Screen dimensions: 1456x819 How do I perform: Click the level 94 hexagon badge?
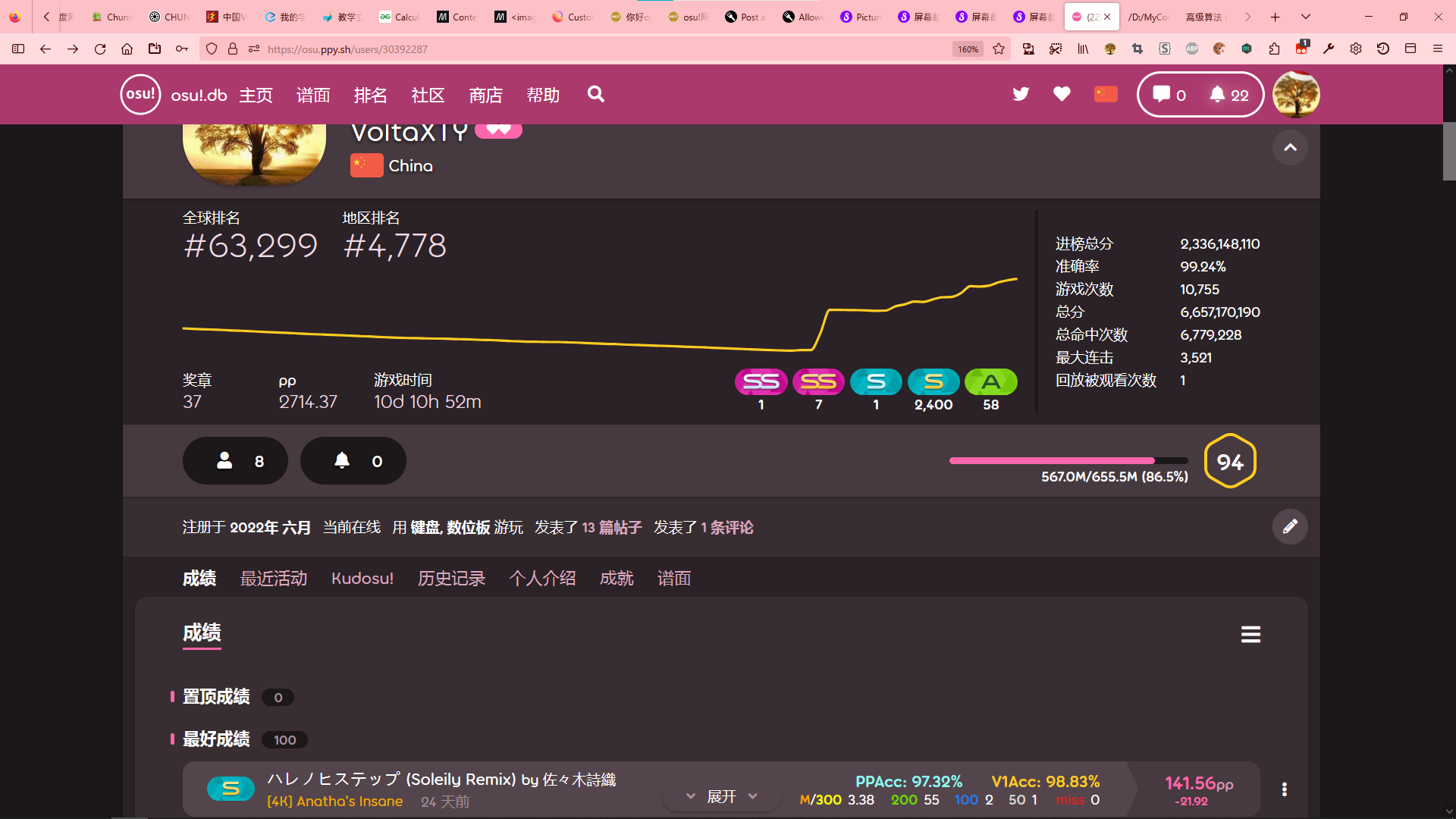1230,461
